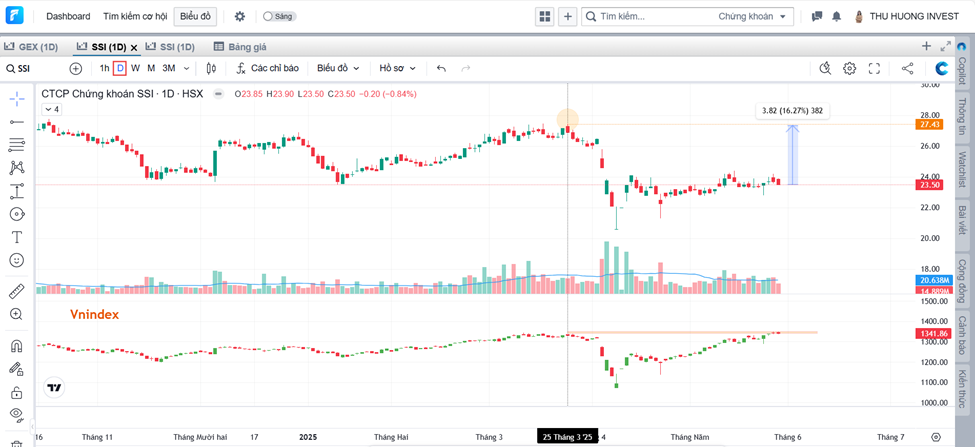975x447 pixels.
Task: Open the Bảng giá tab
Action: coord(240,47)
